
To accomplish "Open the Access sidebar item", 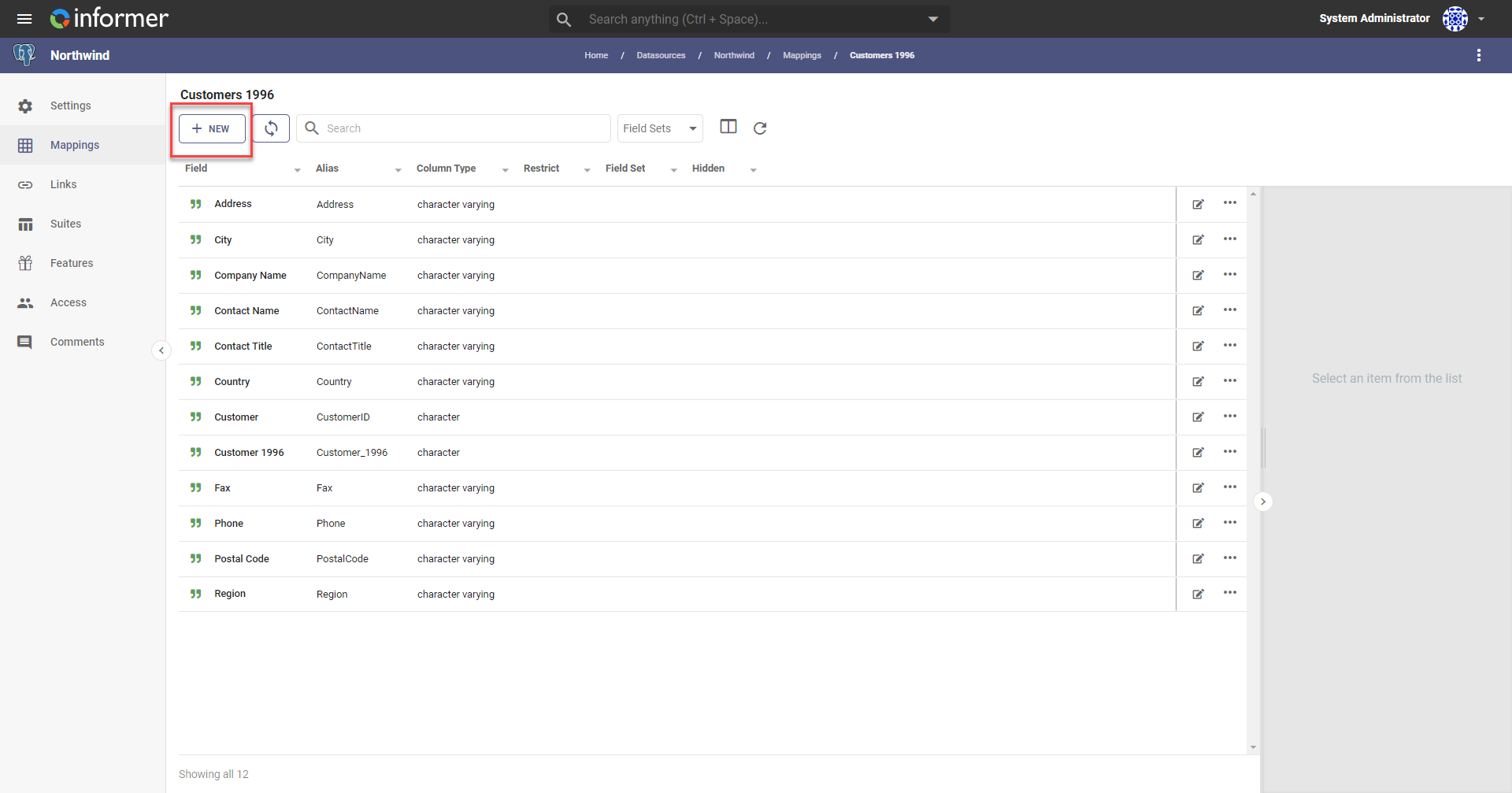I will 83,302.
